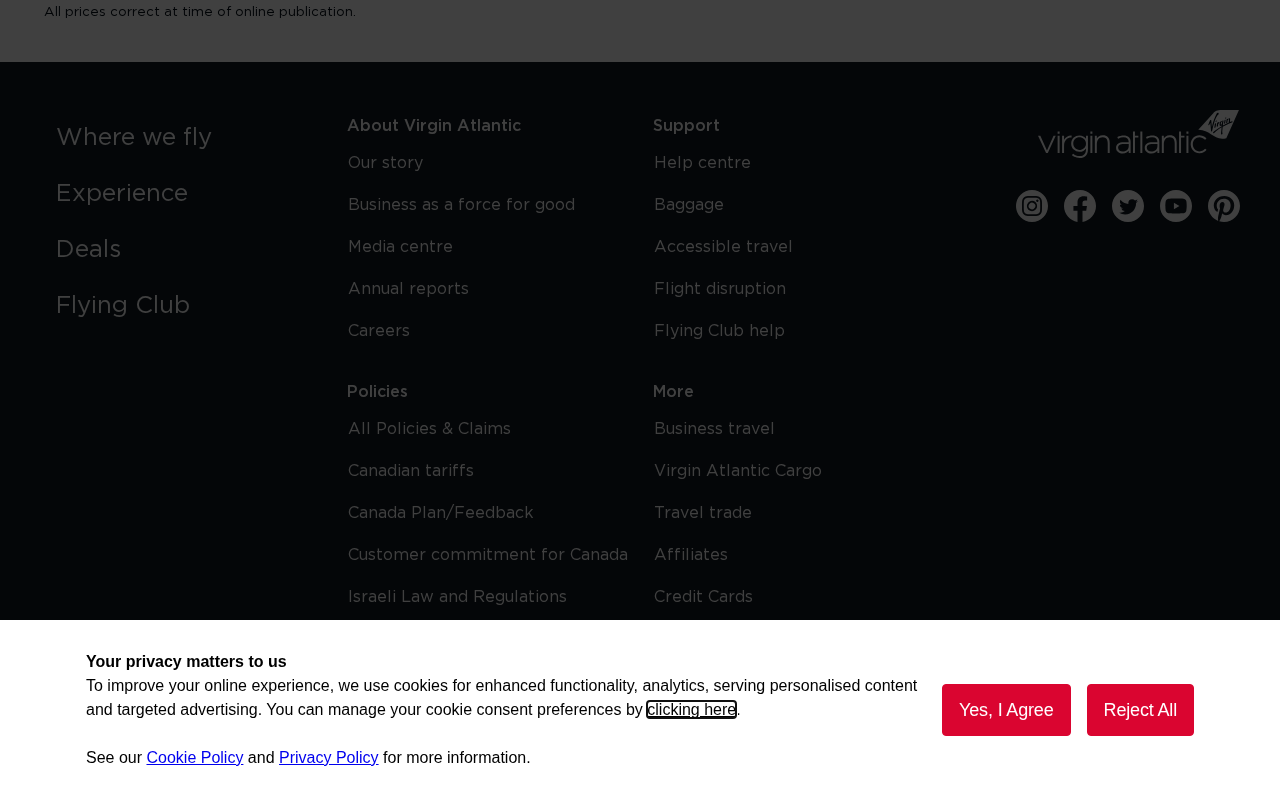The height and width of the screenshot is (800, 1280).
Task: Go to Where we fly
Action: [x=134, y=137]
